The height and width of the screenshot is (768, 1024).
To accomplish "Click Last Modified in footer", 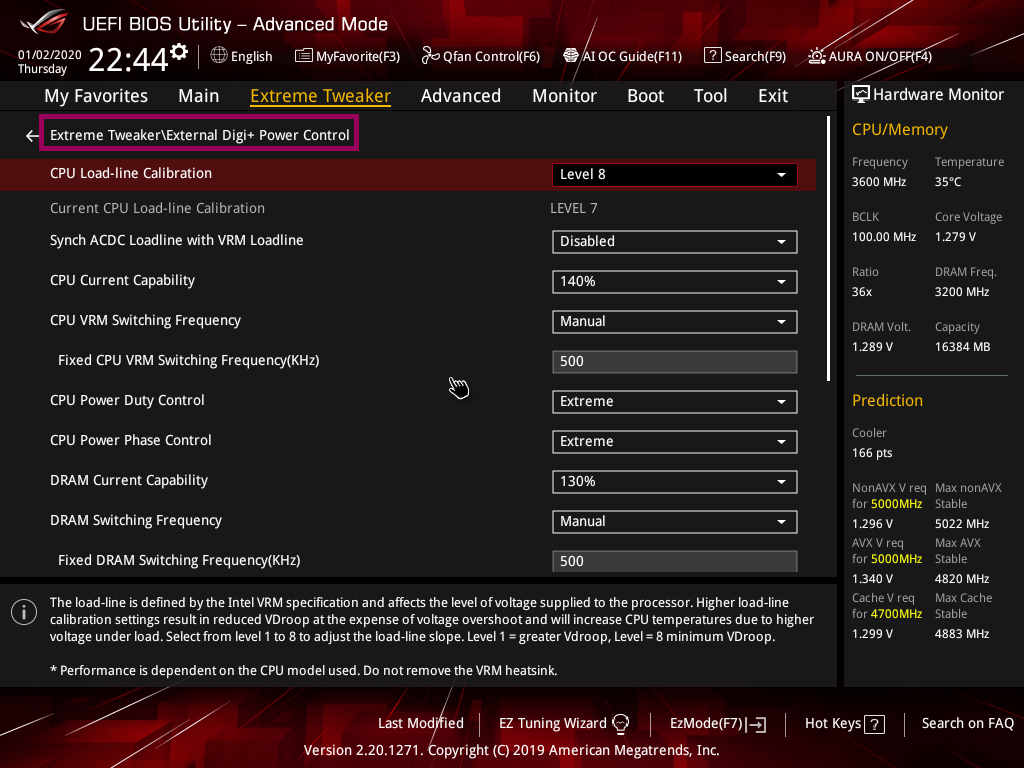I will [421, 724].
